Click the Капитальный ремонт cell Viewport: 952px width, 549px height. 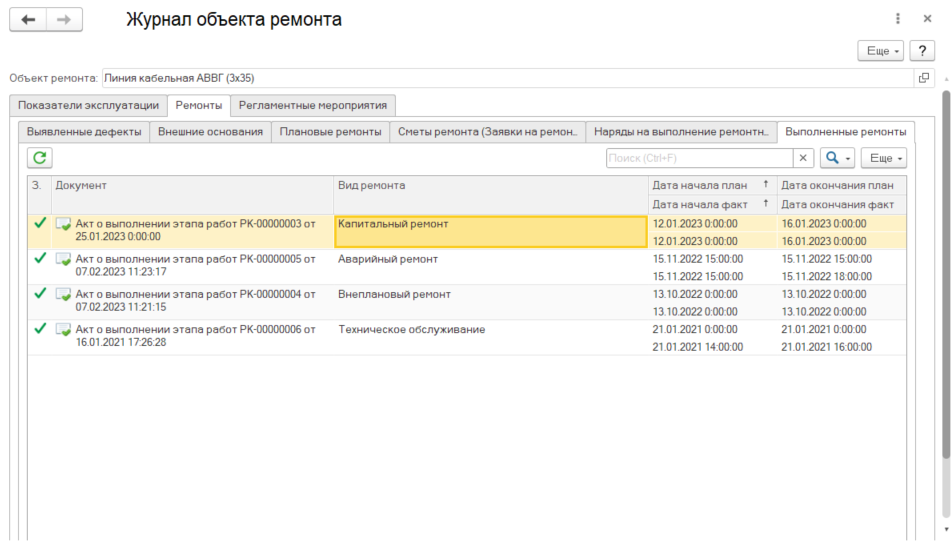pos(491,231)
